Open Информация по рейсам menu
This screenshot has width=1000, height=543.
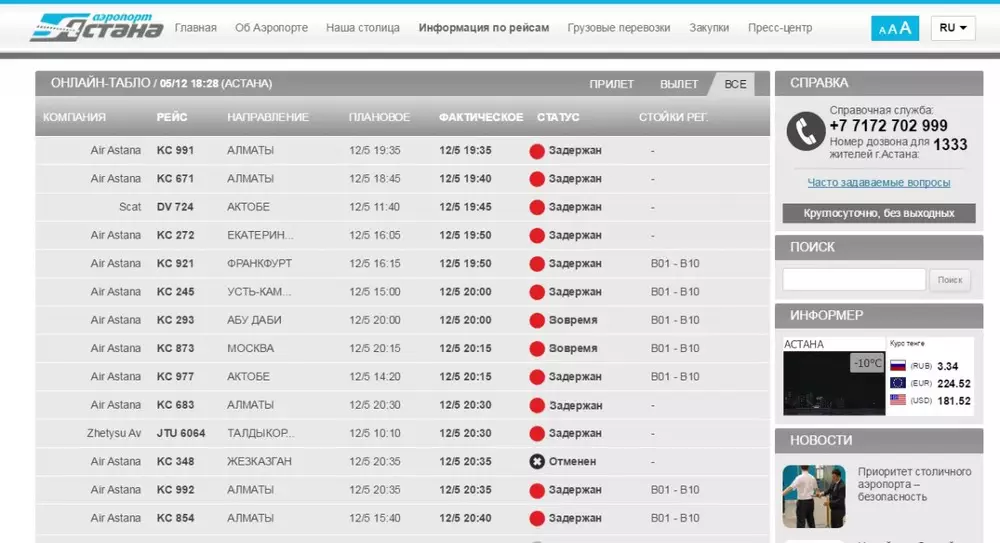[x=484, y=28]
